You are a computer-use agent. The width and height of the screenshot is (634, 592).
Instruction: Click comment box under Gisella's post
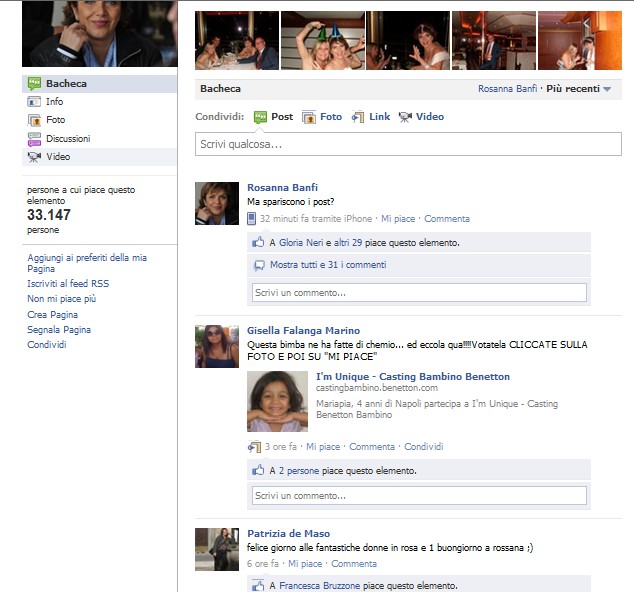pos(419,495)
